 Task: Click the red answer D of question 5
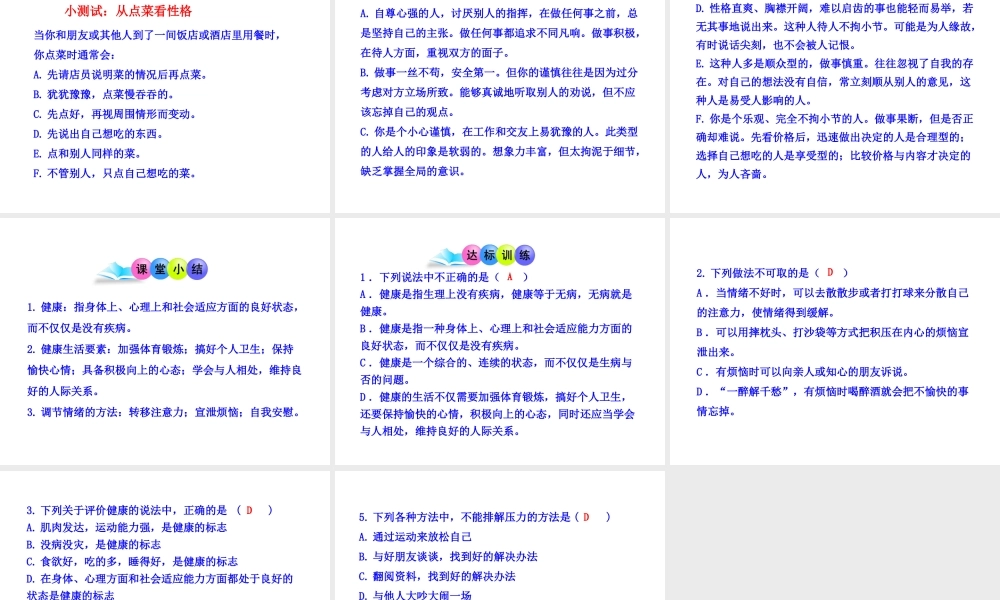coord(586,517)
